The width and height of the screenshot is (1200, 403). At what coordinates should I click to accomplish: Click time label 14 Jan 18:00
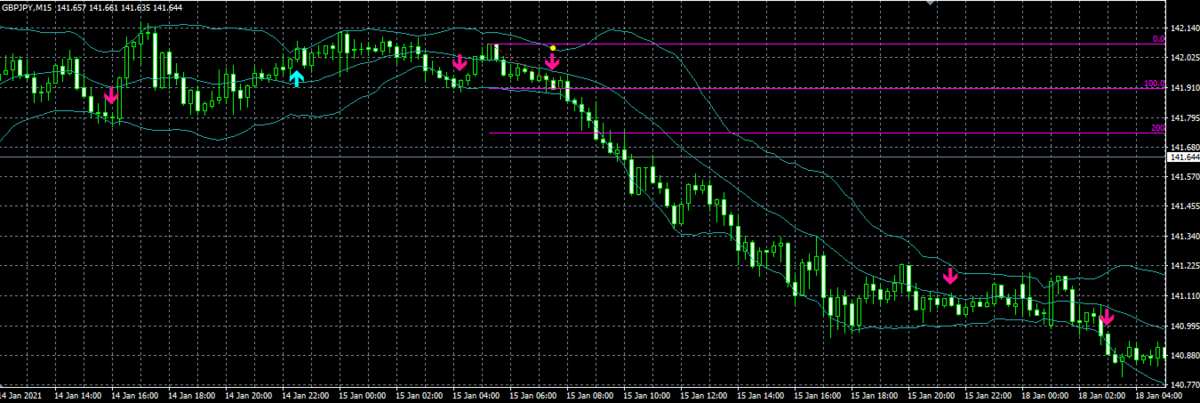tap(192, 396)
